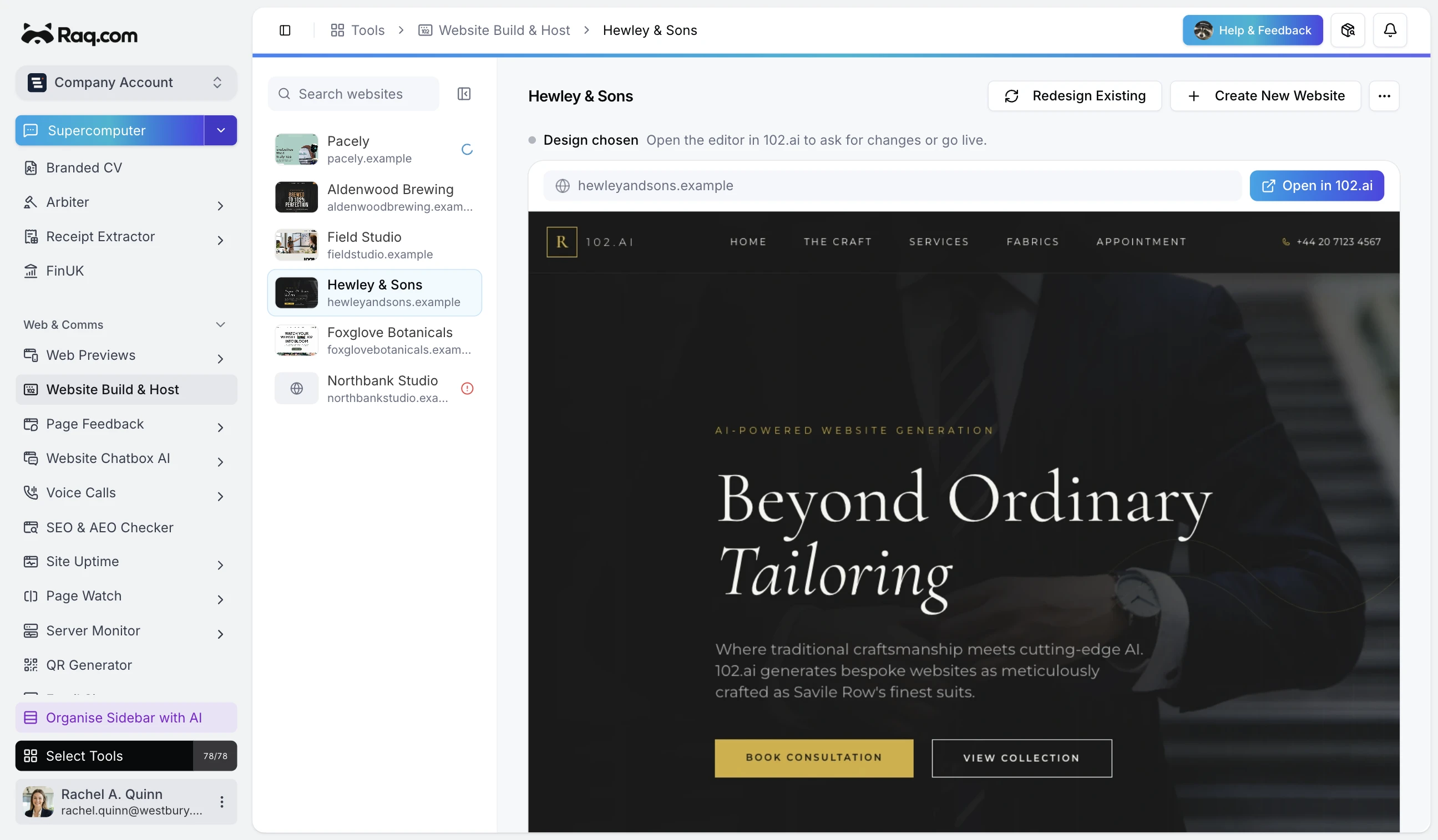Expand the Site Uptime chevron

click(x=220, y=565)
